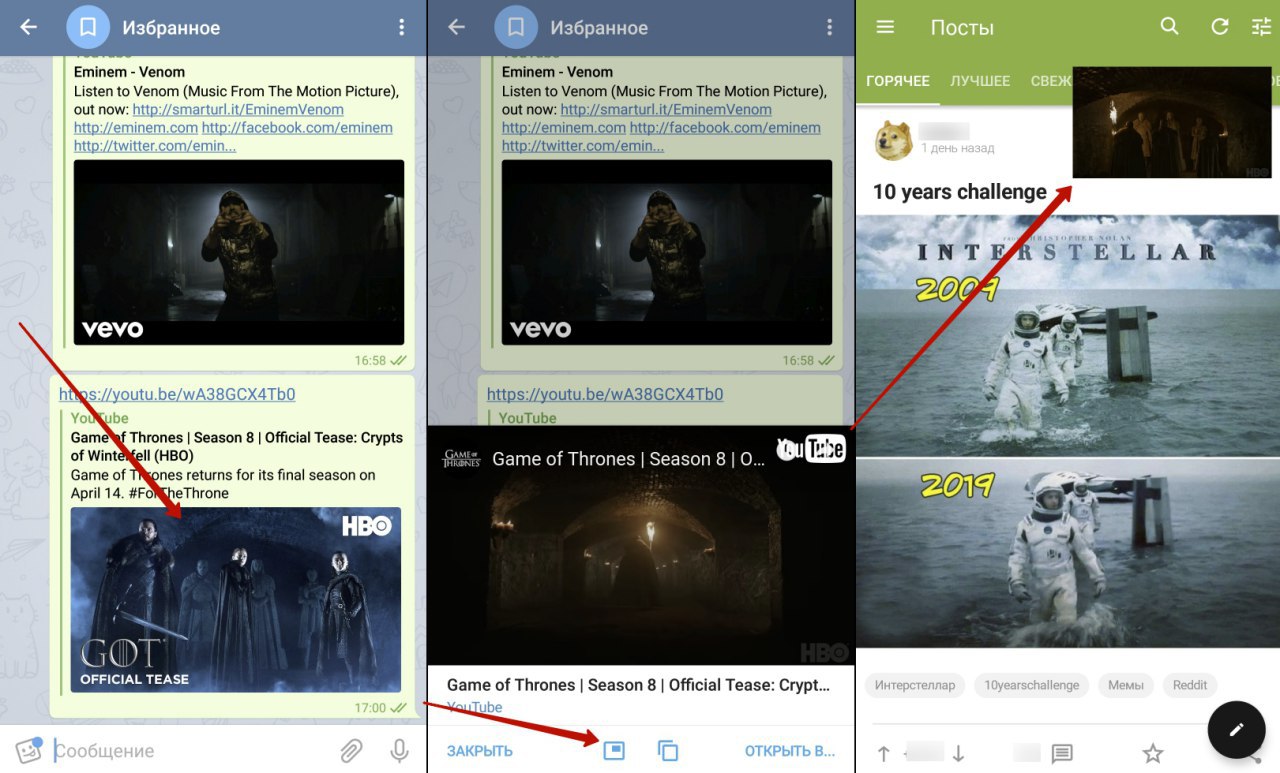Screen dimensions: 1280x773
Task: Tap Saved Messages bookmark avatar in left Telegram screen
Action: pos(88,27)
